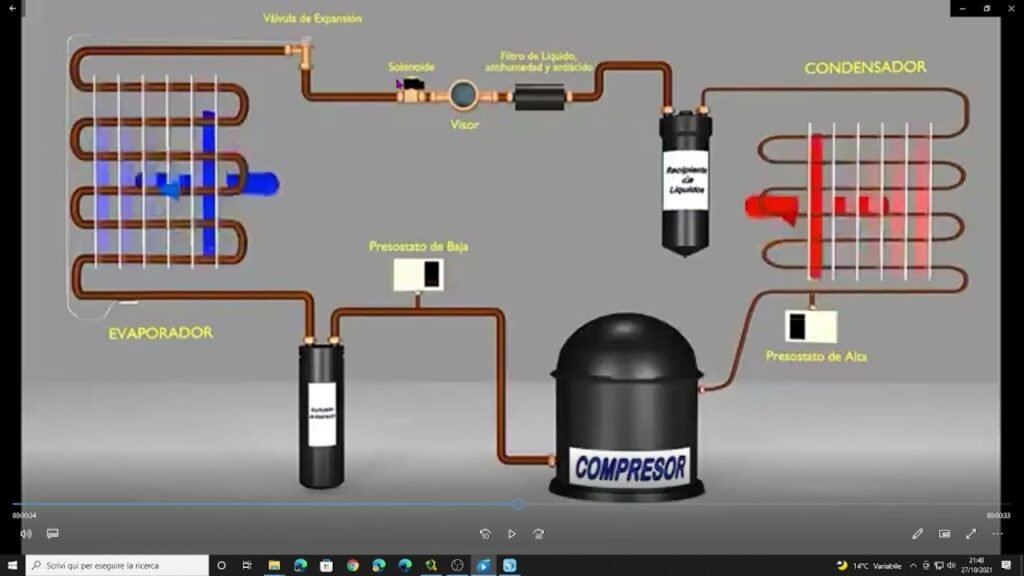Click the seek bar position handle

pos(517,504)
